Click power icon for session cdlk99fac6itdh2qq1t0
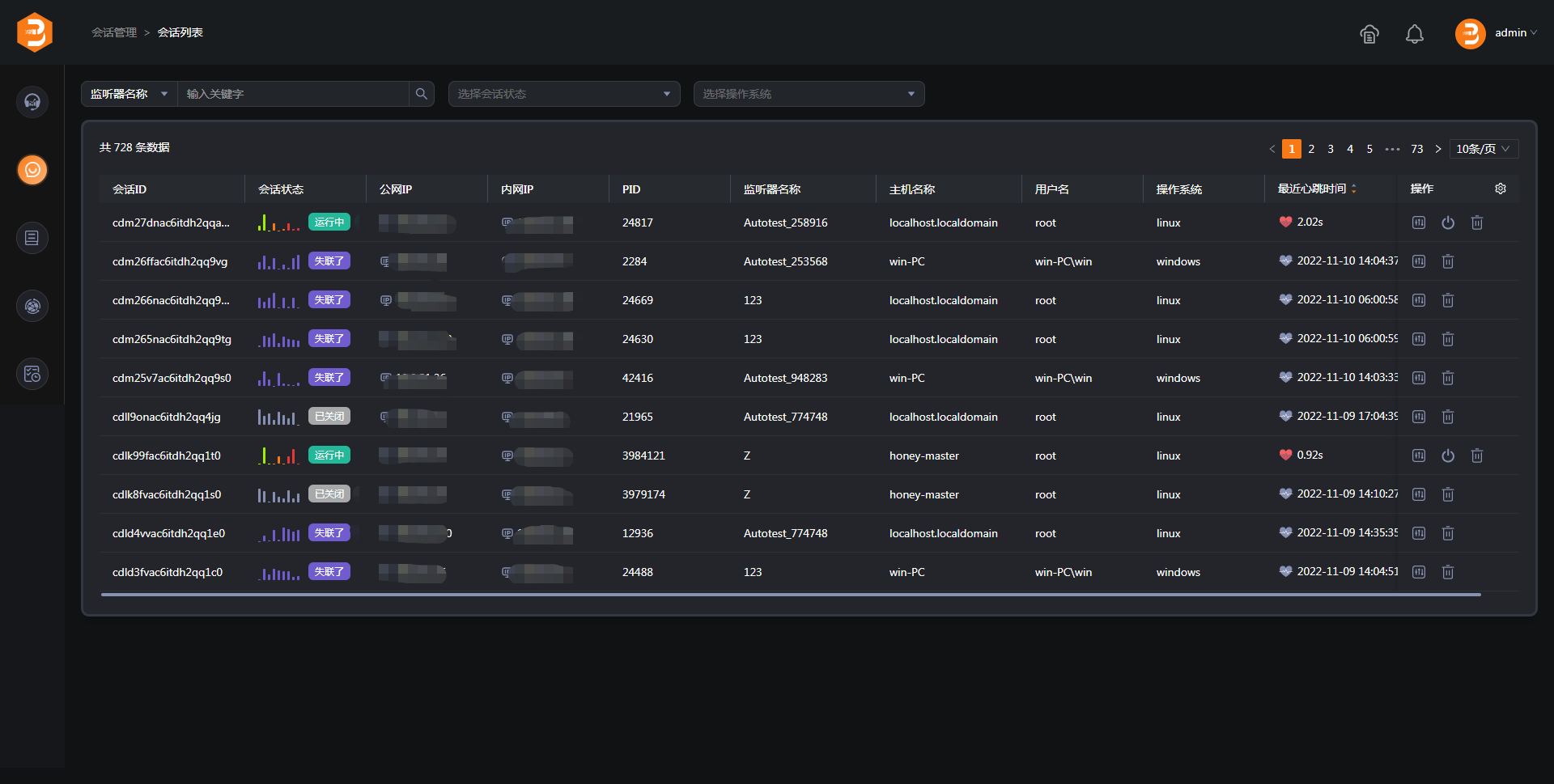Screen dimensions: 1554x784 pos(1448,456)
